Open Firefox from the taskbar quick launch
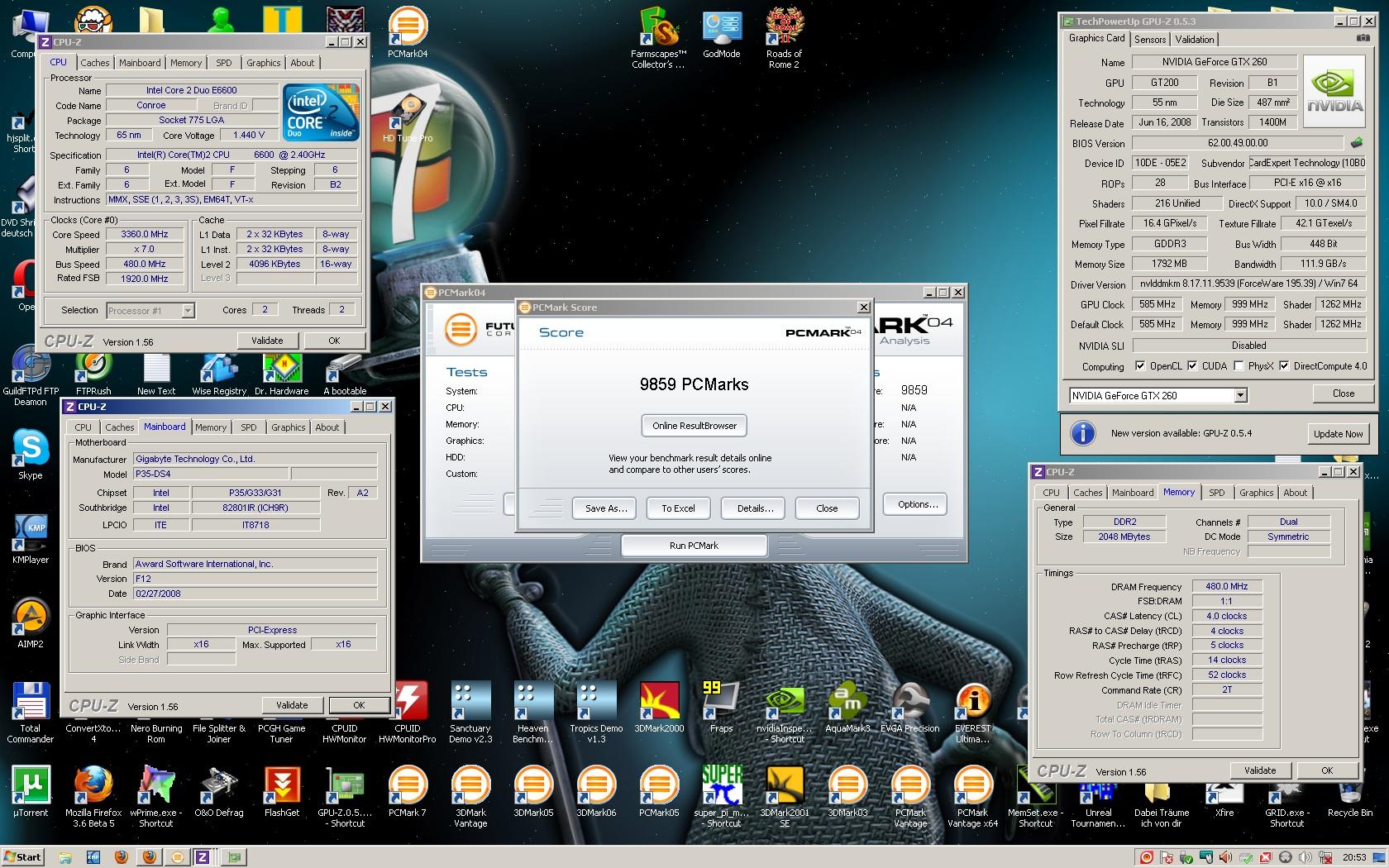This screenshot has width=1389, height=868. (x=122, y=857)
